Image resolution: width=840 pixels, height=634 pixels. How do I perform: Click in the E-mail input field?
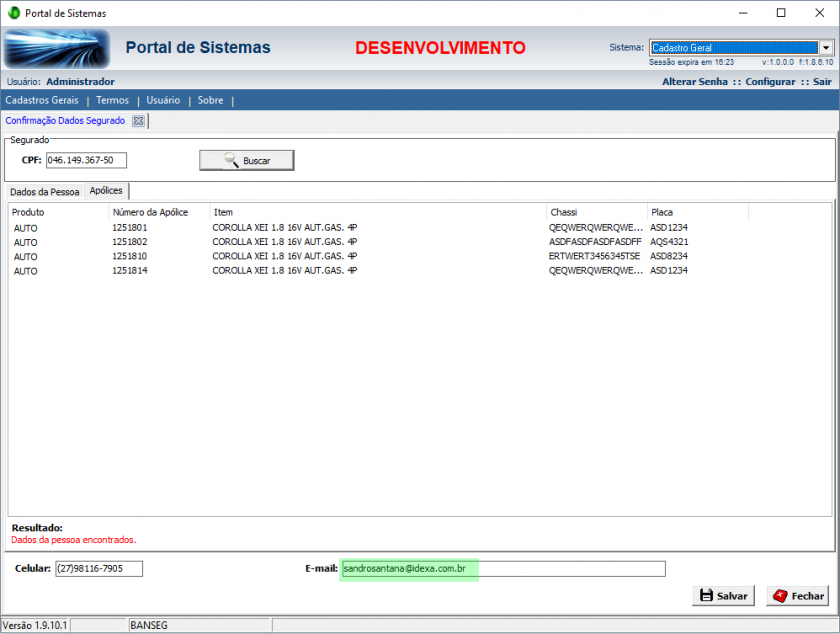pos(502,568)
